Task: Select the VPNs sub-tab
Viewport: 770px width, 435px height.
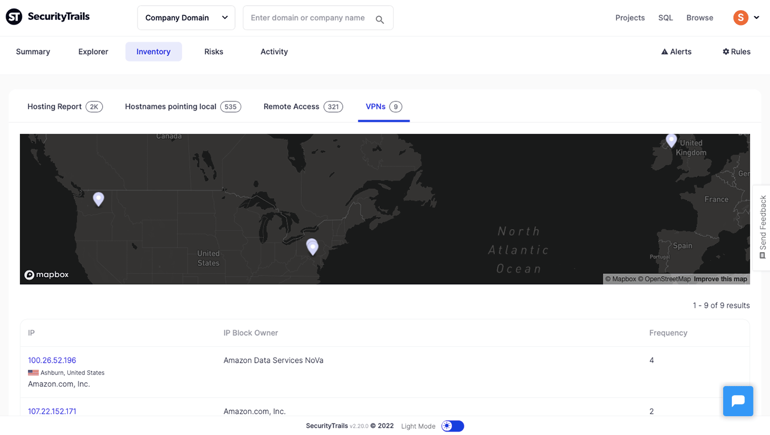Action: [x=384, y=107]
